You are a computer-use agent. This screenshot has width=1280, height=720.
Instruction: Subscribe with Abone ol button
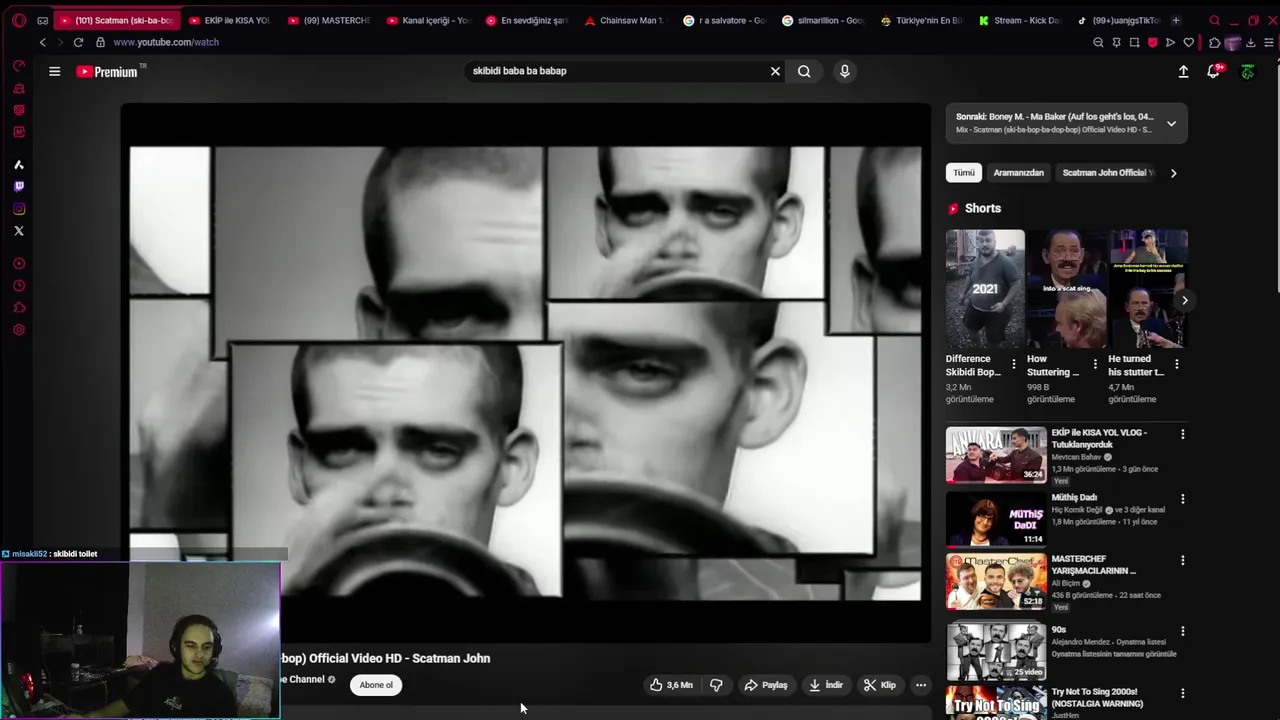tap(376, 685)
